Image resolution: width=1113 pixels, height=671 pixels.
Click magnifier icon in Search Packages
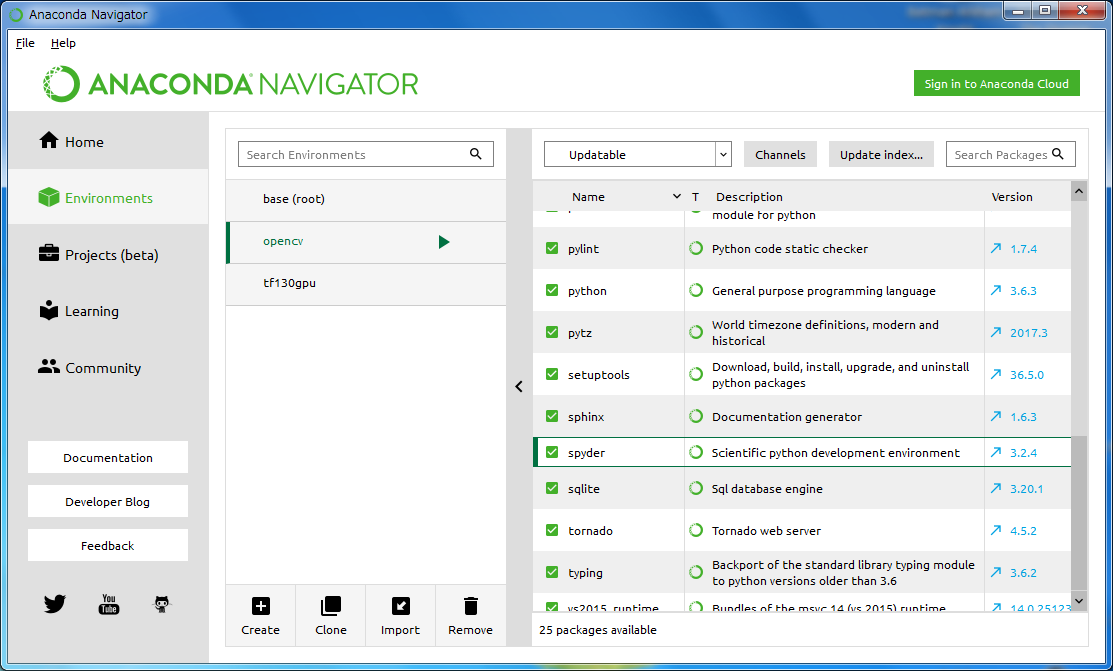[1058, 153]
